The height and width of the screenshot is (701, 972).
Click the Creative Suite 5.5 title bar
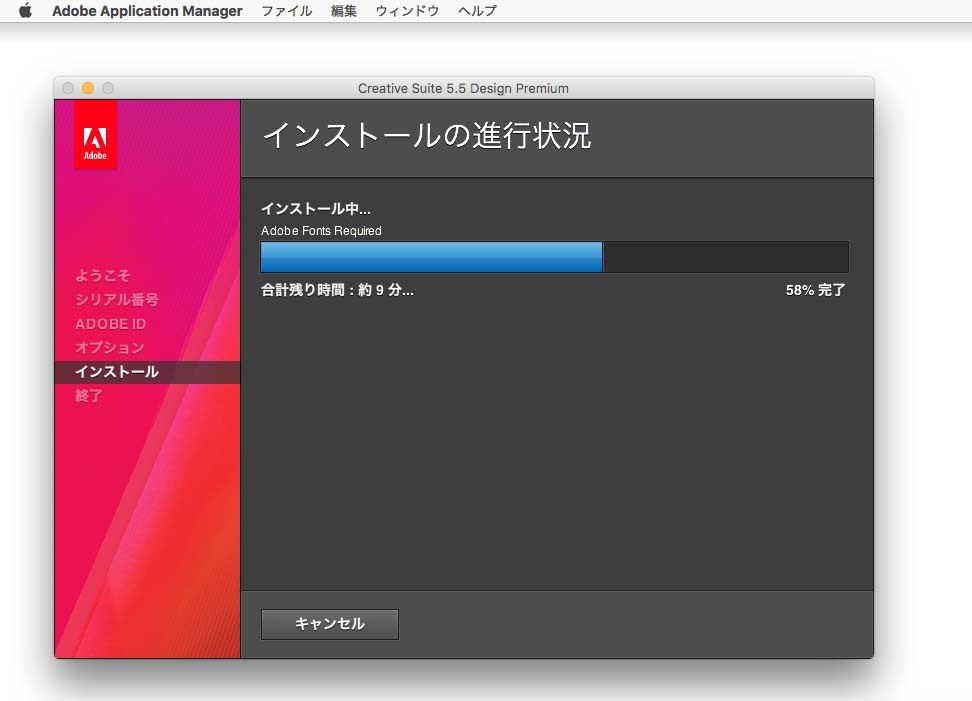pyautogui.click(x=464, y=88)
